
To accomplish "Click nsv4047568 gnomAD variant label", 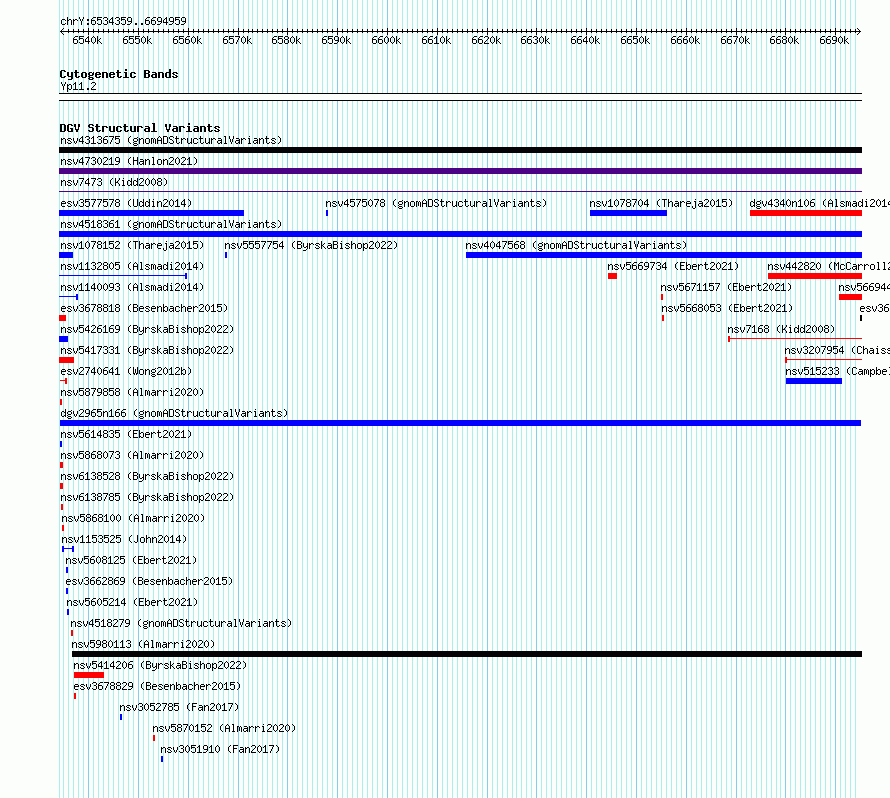I will pyautogui.click(x=576, y=245).
